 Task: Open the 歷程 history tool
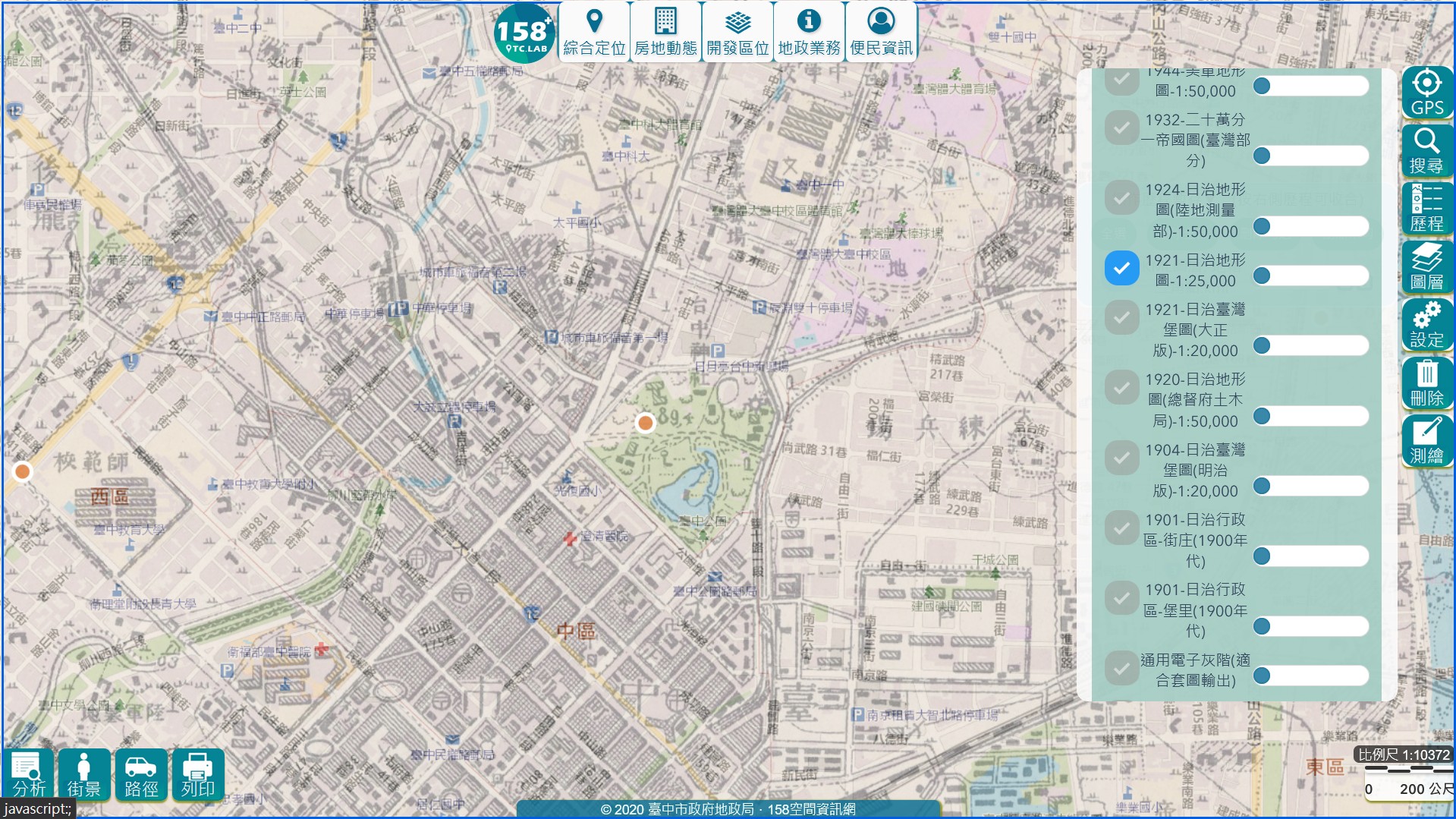[x=1426, y=209]
